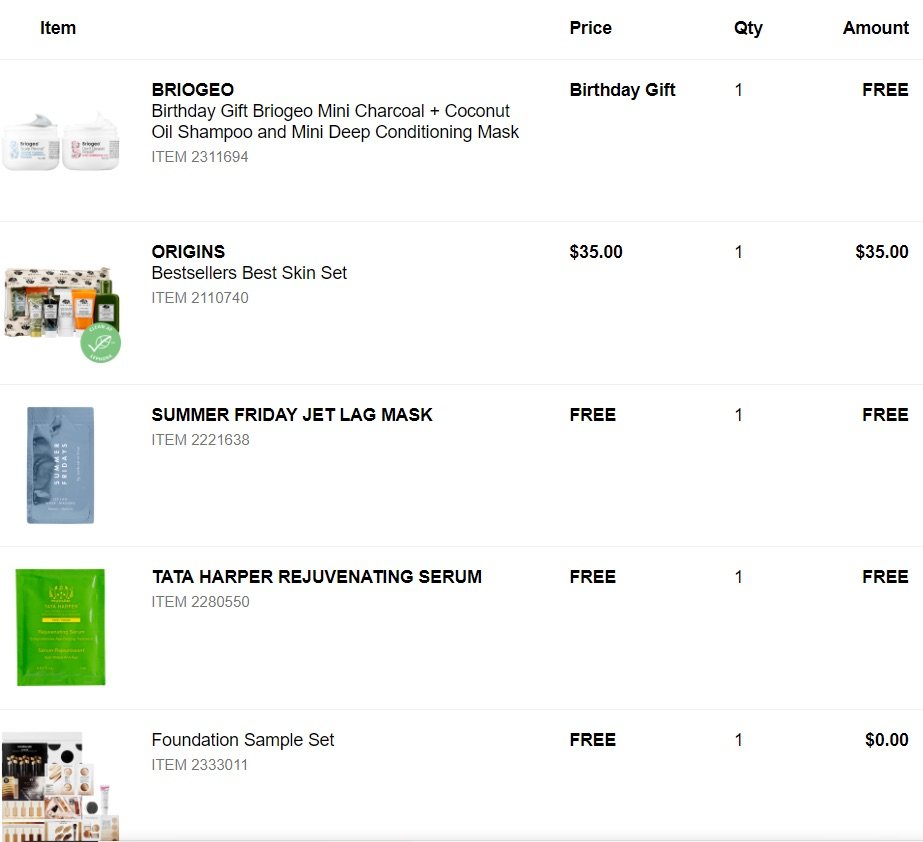View the Foundation Sample Set thumbnail
The image size is (923, 842).
[x=60, y=787]
